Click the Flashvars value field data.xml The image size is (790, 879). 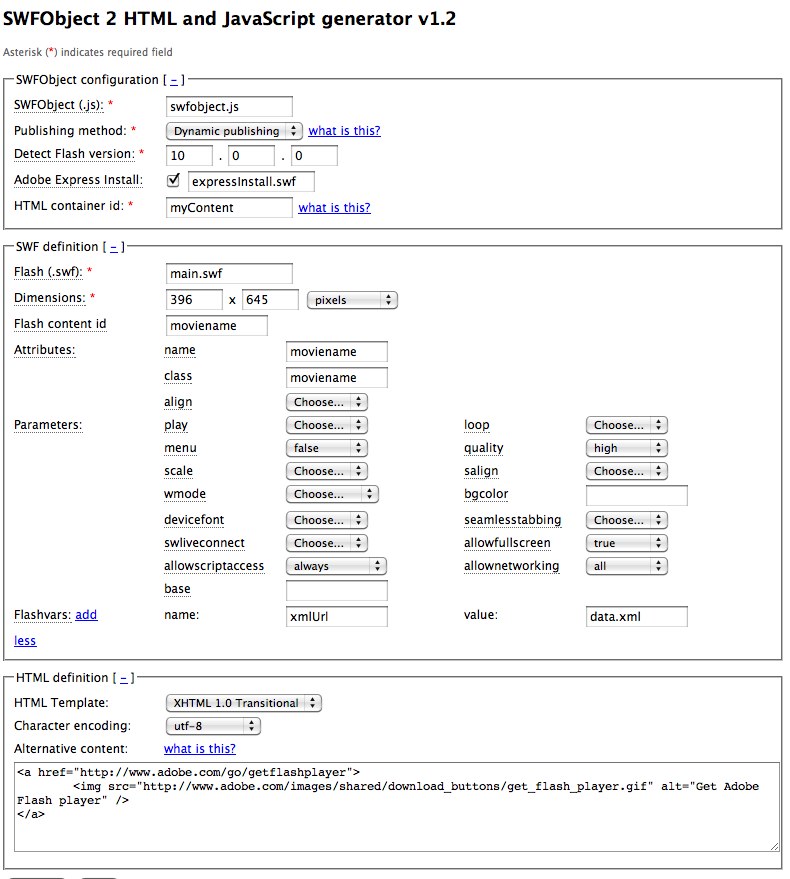click(x=637, y=617)
